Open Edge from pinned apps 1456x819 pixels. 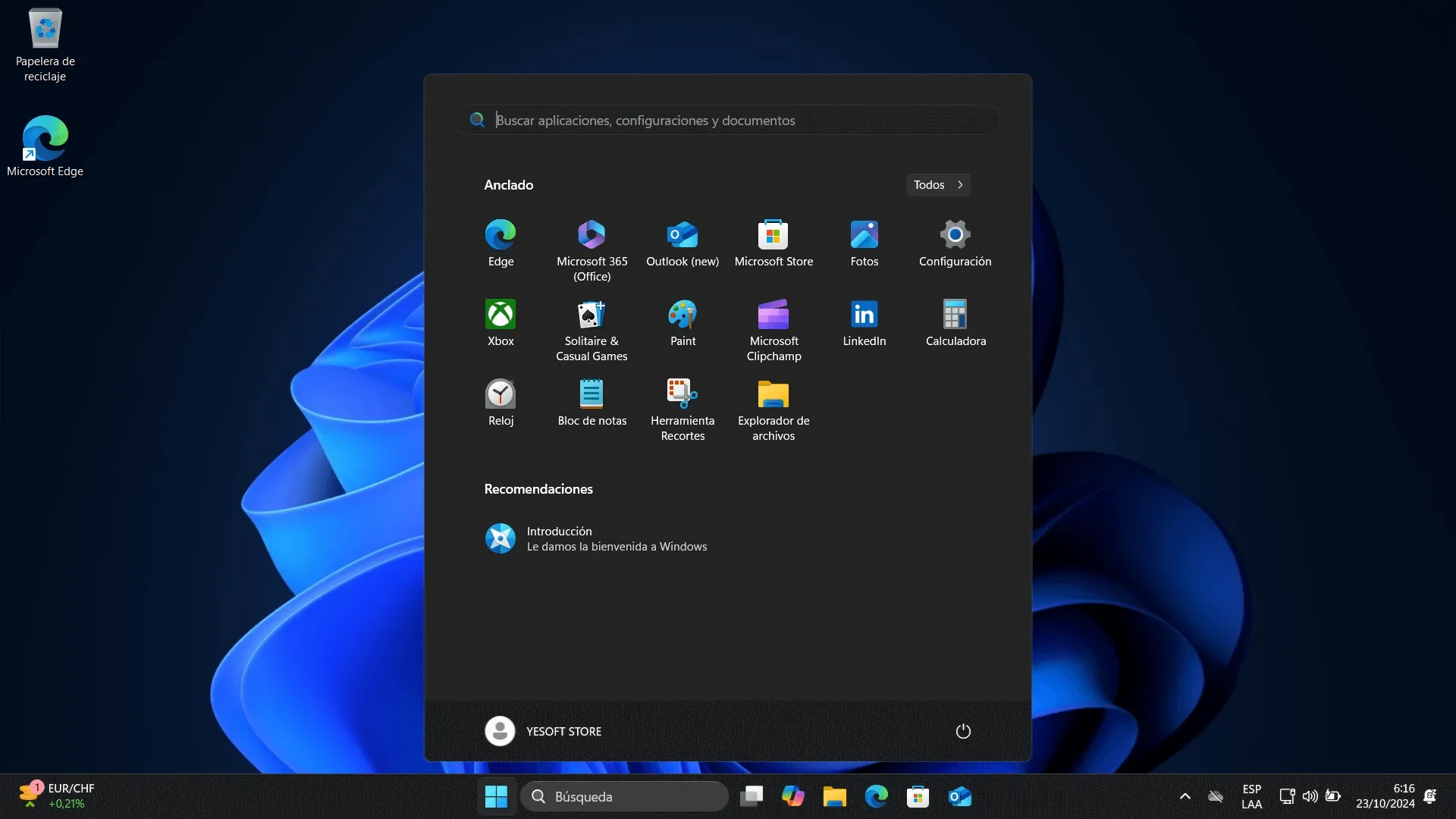pyautogui.click(x=500, y=244)
